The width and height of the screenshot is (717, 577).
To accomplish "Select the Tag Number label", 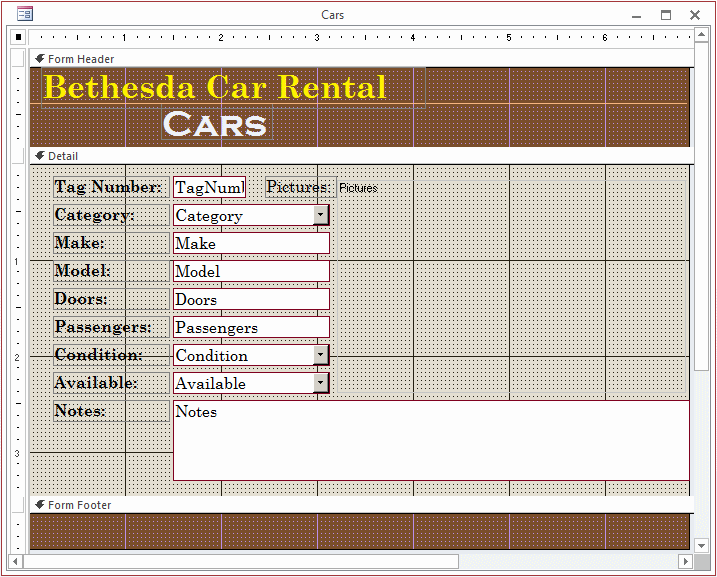I will 112,187.
